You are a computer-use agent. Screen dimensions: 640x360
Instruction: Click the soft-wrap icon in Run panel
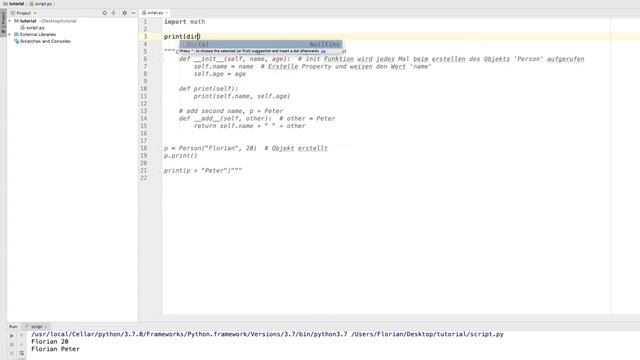(x=22, y=353)
